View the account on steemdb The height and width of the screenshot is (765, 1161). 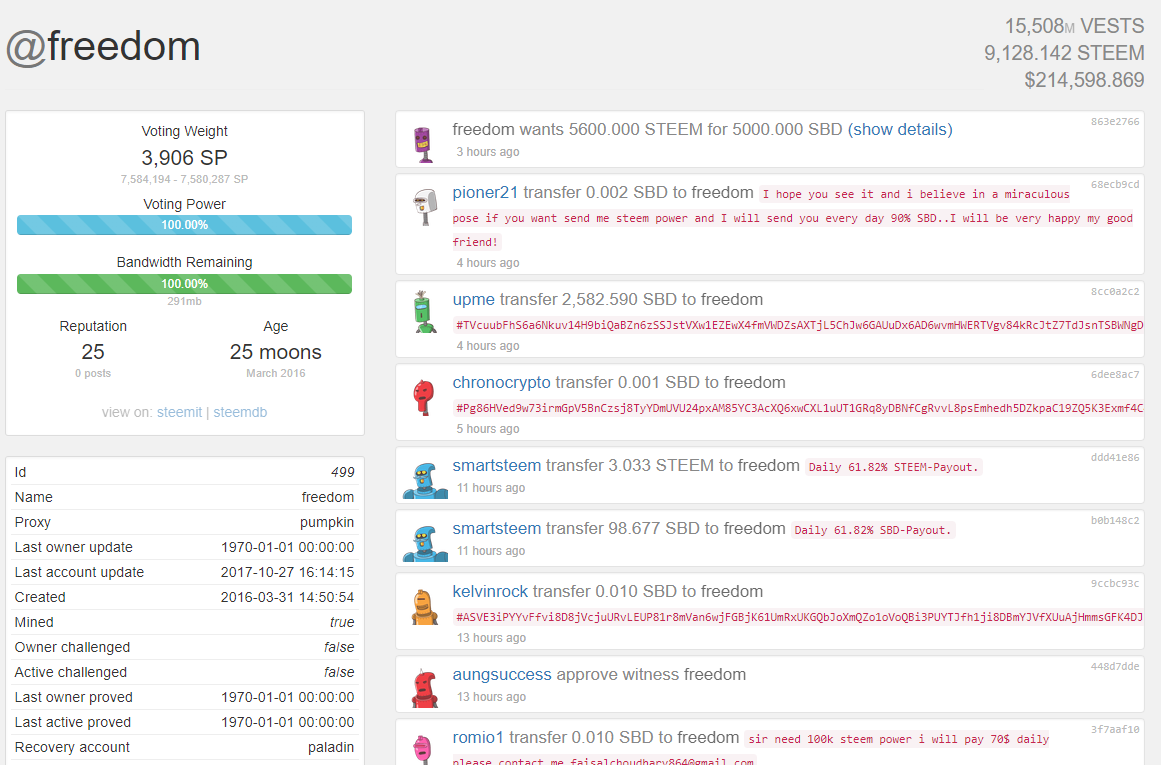coord(240,412)
